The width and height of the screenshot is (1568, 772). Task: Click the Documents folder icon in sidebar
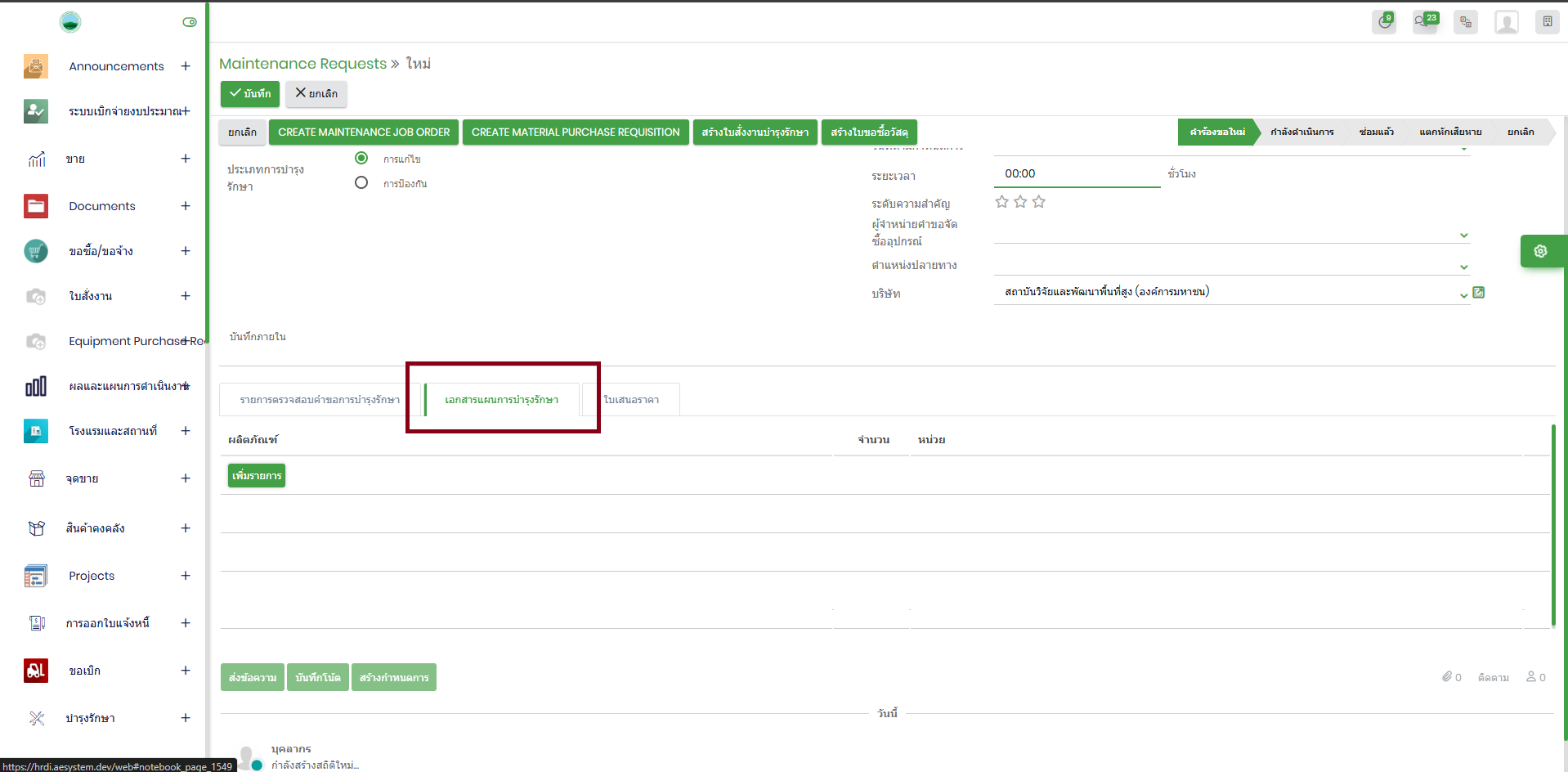36,206
